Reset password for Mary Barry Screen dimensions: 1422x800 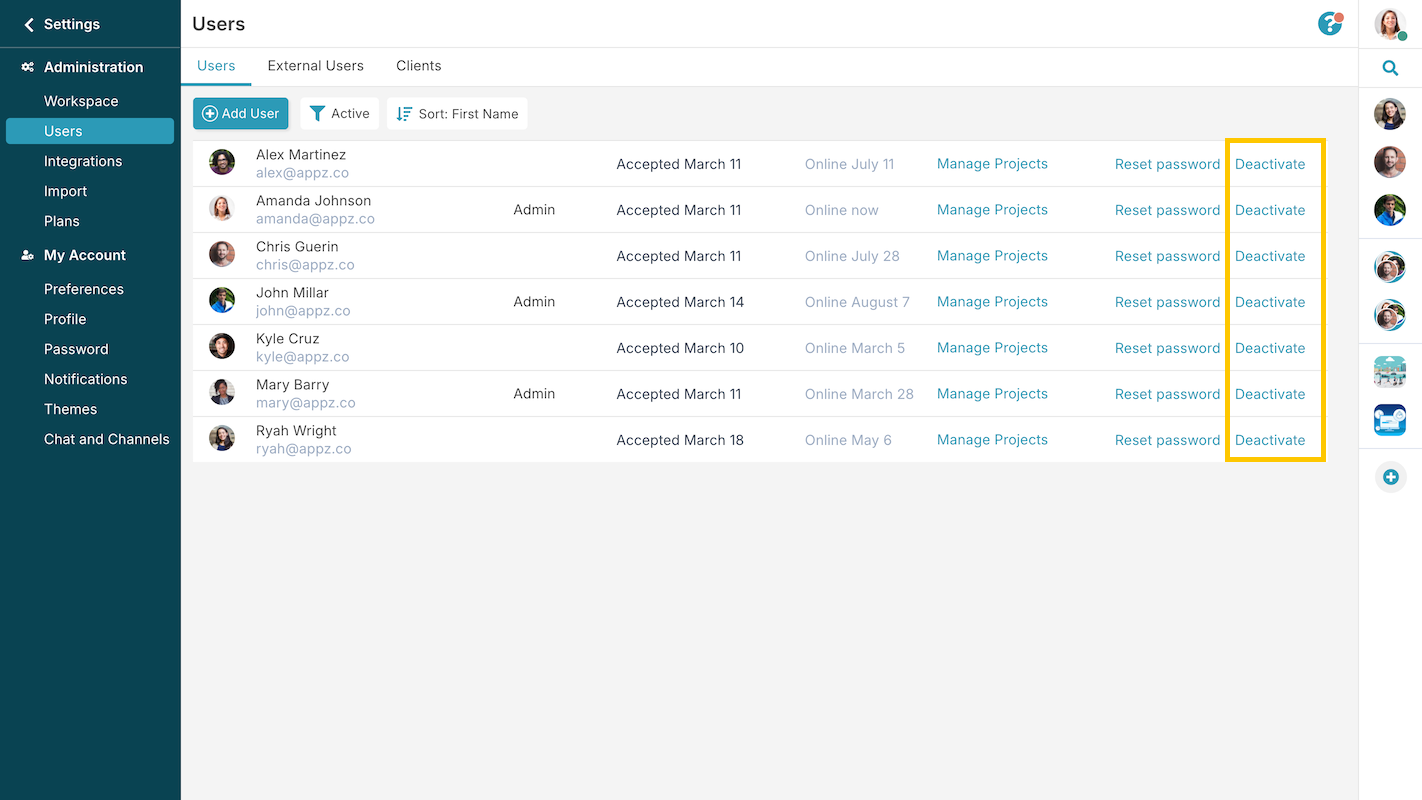[x=1167, y=394]
